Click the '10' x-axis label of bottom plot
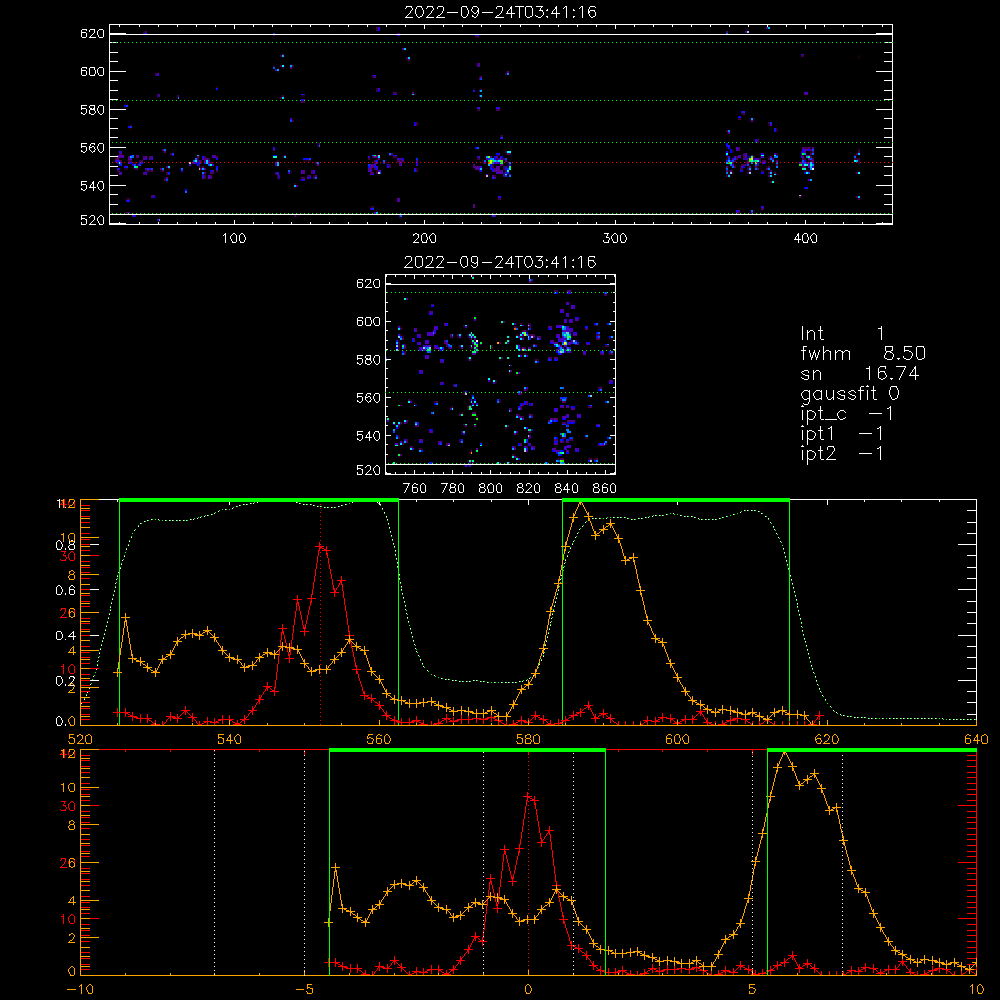This screenshot has height=1000, width=1000. pyautogui.click(x=976, y=990)
